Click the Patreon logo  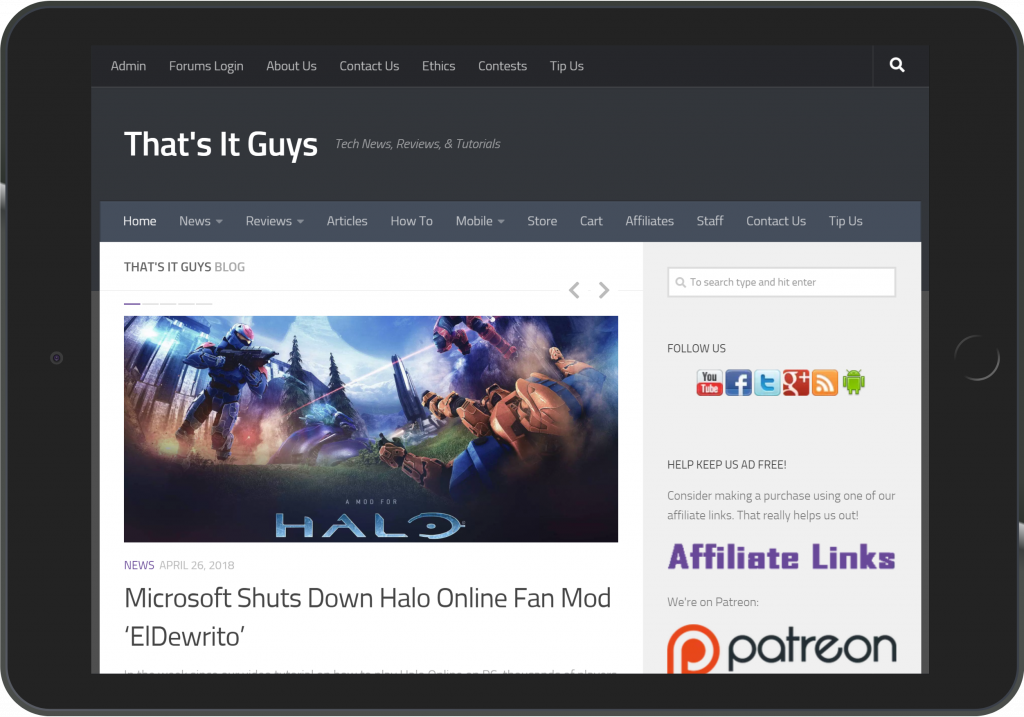(x=781, y=648)
